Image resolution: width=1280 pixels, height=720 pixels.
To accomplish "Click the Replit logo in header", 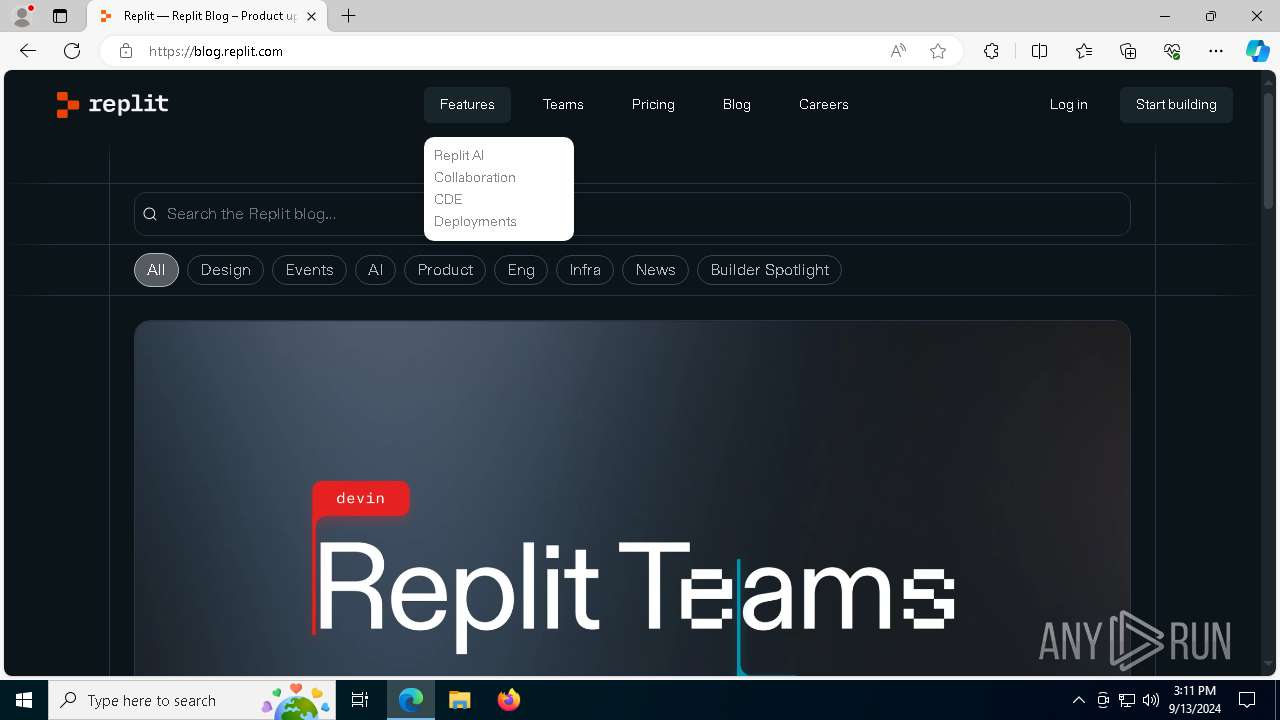I will point(112,104).
